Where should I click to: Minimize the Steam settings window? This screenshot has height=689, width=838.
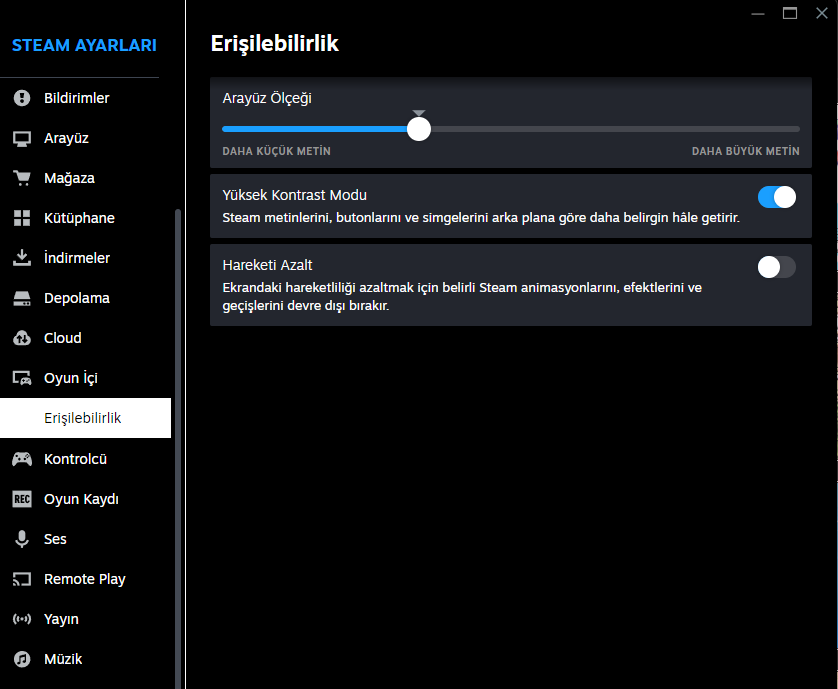[758, 13]
